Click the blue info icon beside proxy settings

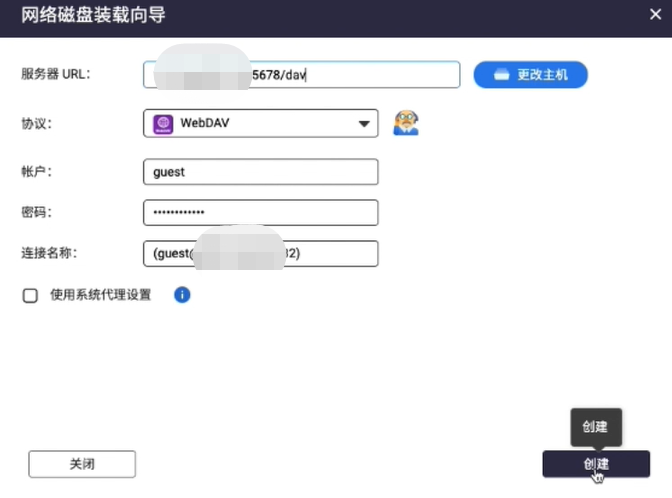click(x=182, y=295)
